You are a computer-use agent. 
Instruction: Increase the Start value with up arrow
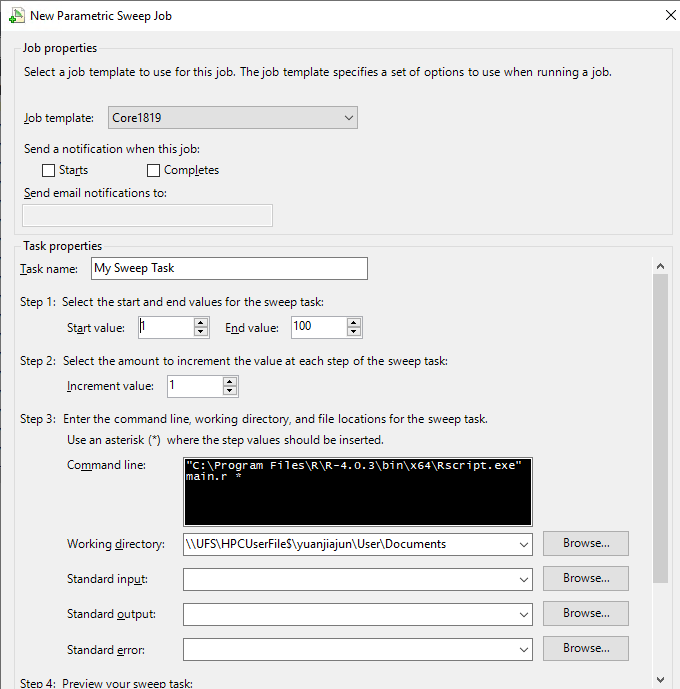click(201, 322)
